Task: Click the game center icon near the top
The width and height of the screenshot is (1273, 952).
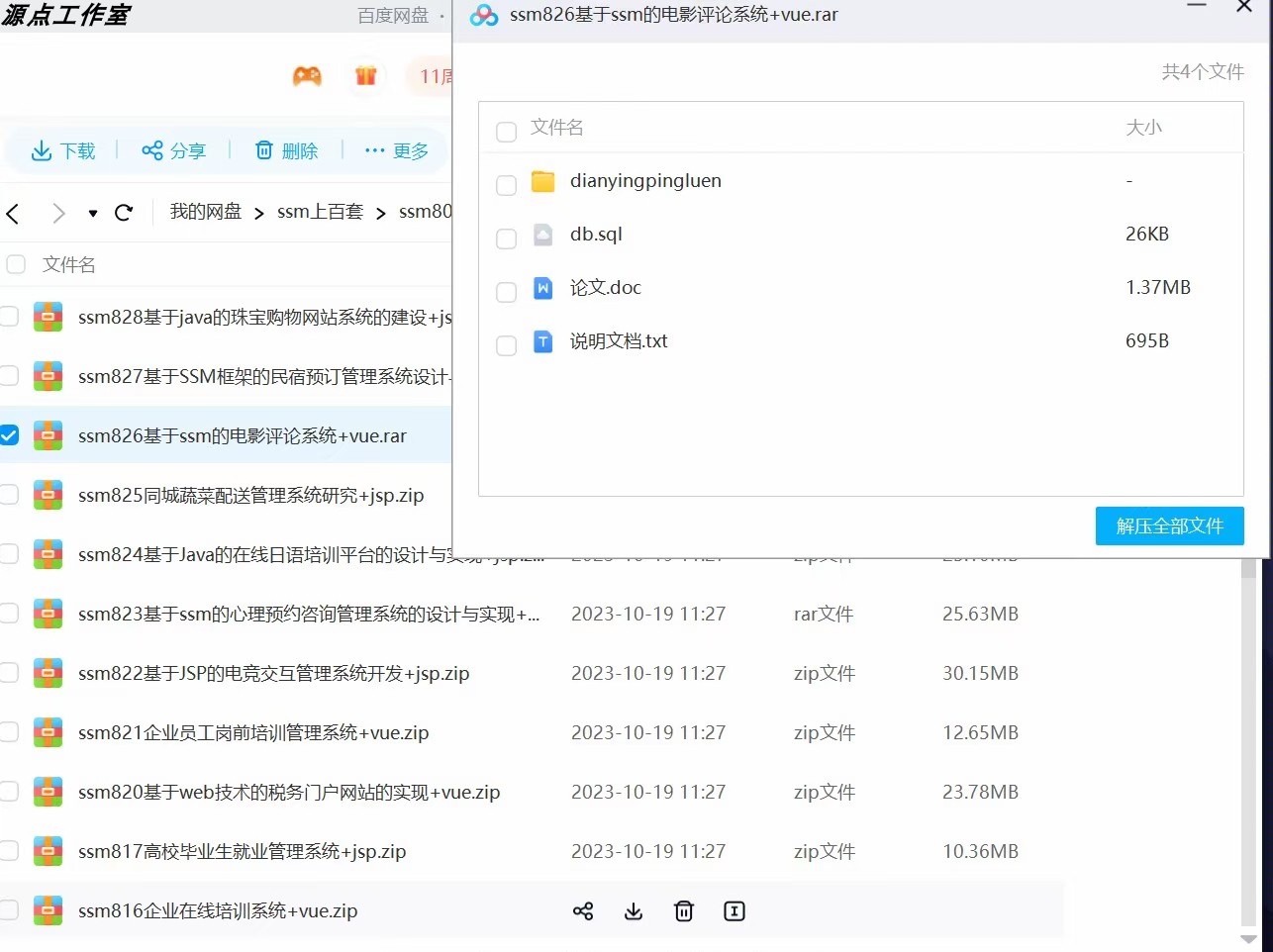Action: coord(307,75)
